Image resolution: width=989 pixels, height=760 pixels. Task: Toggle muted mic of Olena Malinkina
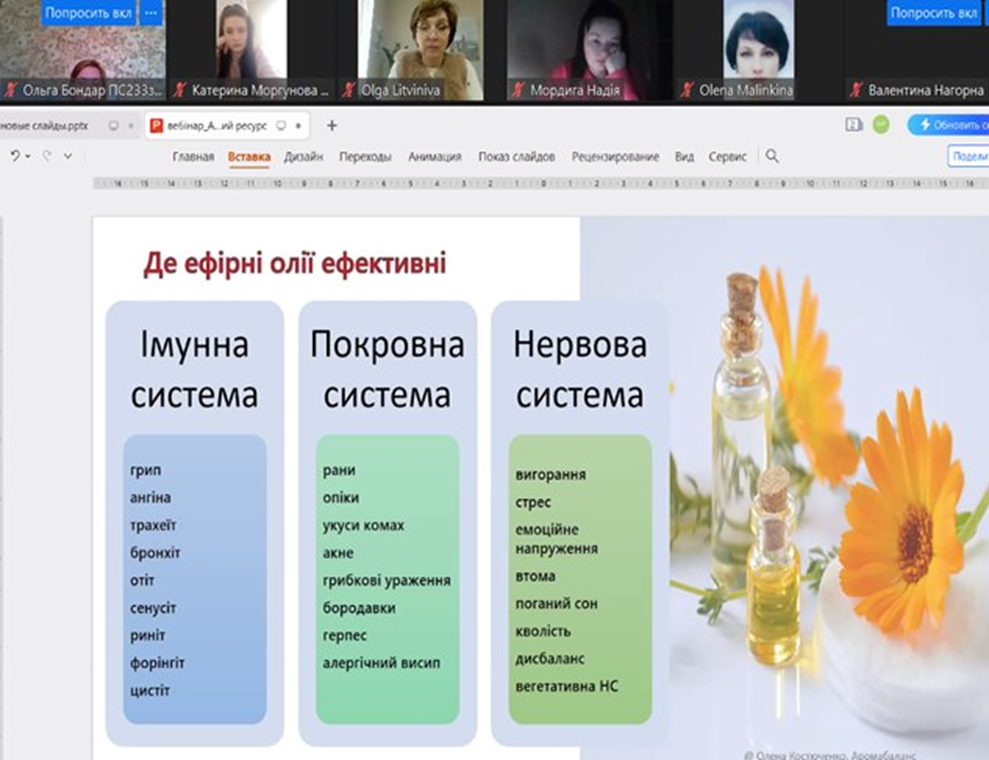coord(685,90)
